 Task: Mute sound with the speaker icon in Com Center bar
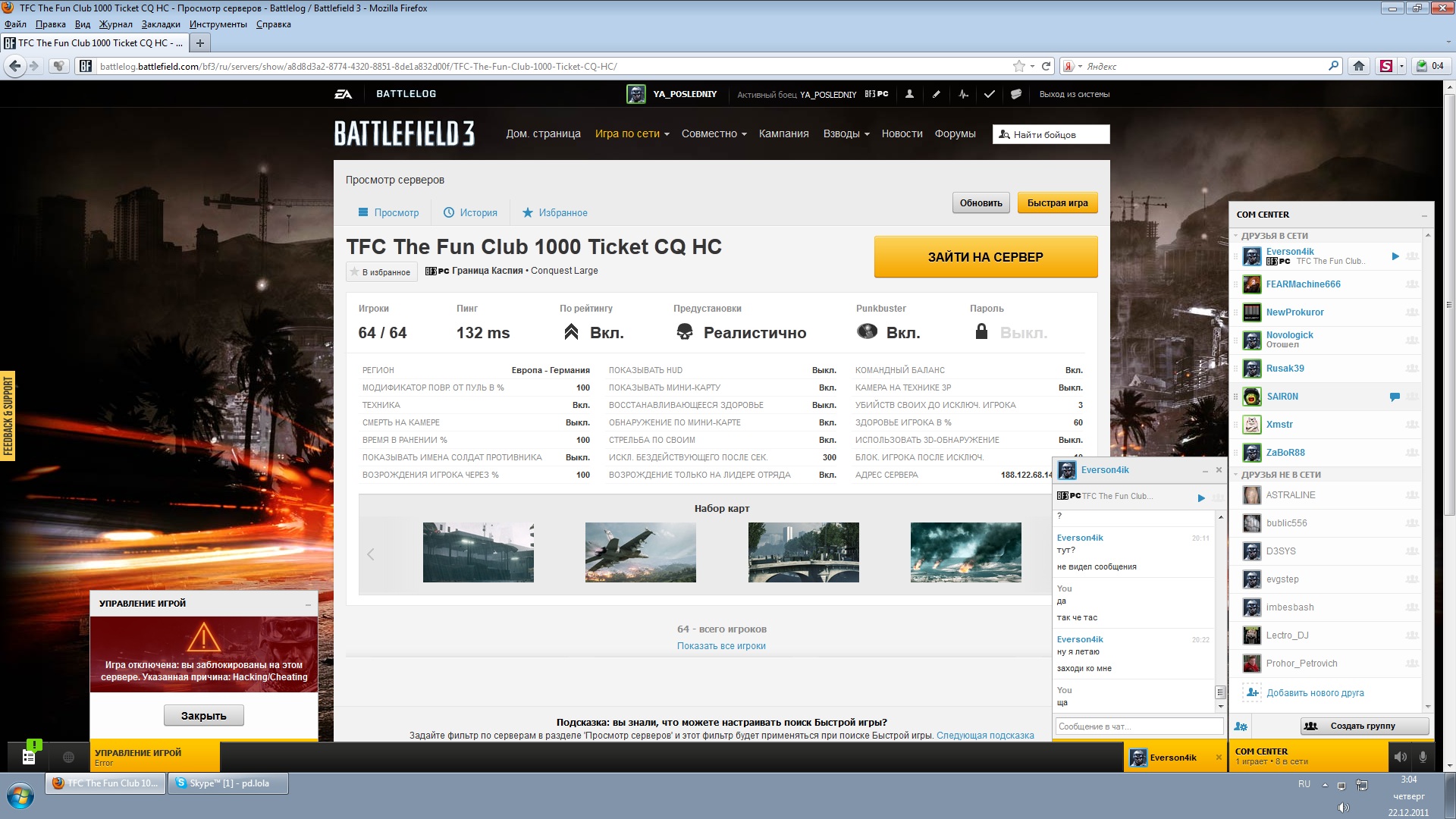[x=1401, y=756]
